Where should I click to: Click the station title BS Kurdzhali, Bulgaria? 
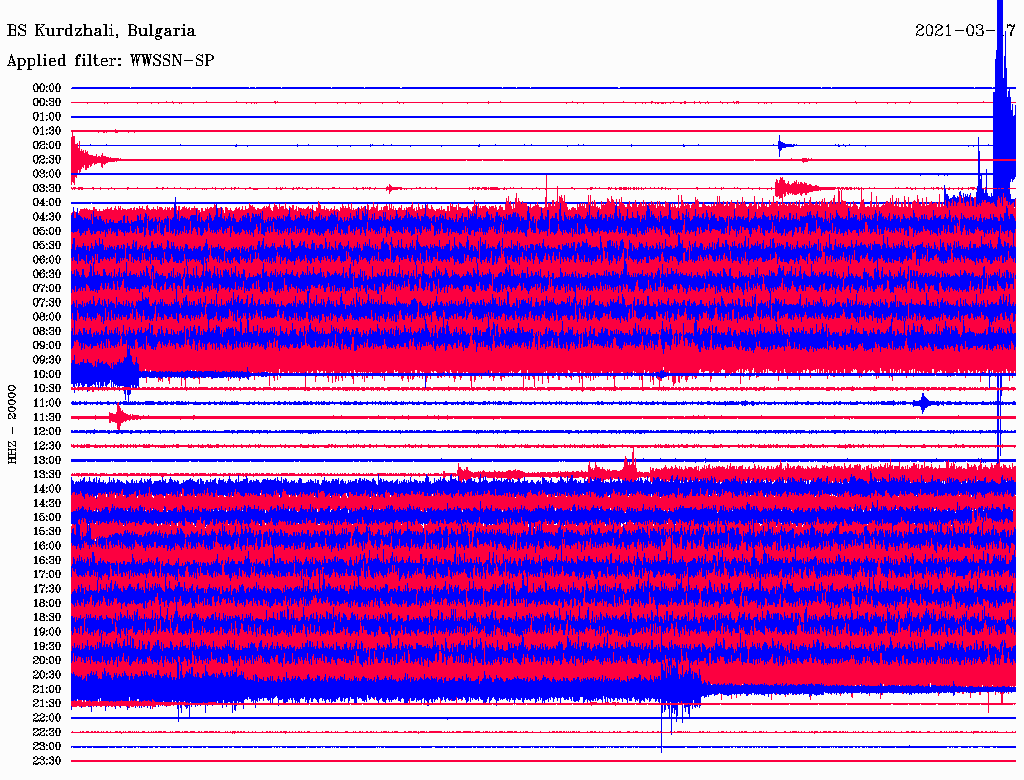coord(101,31)
